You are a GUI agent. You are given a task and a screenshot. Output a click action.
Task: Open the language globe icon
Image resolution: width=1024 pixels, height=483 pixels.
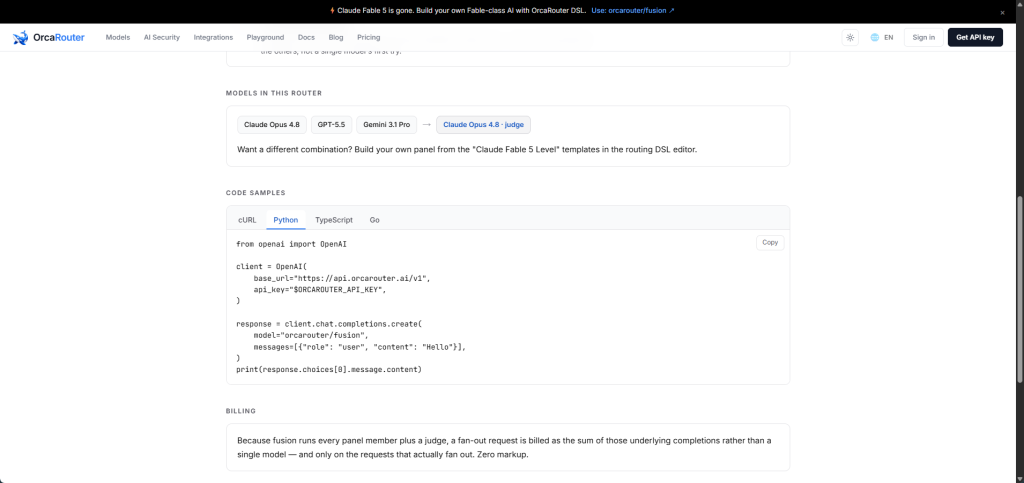(x=874, y=37)
